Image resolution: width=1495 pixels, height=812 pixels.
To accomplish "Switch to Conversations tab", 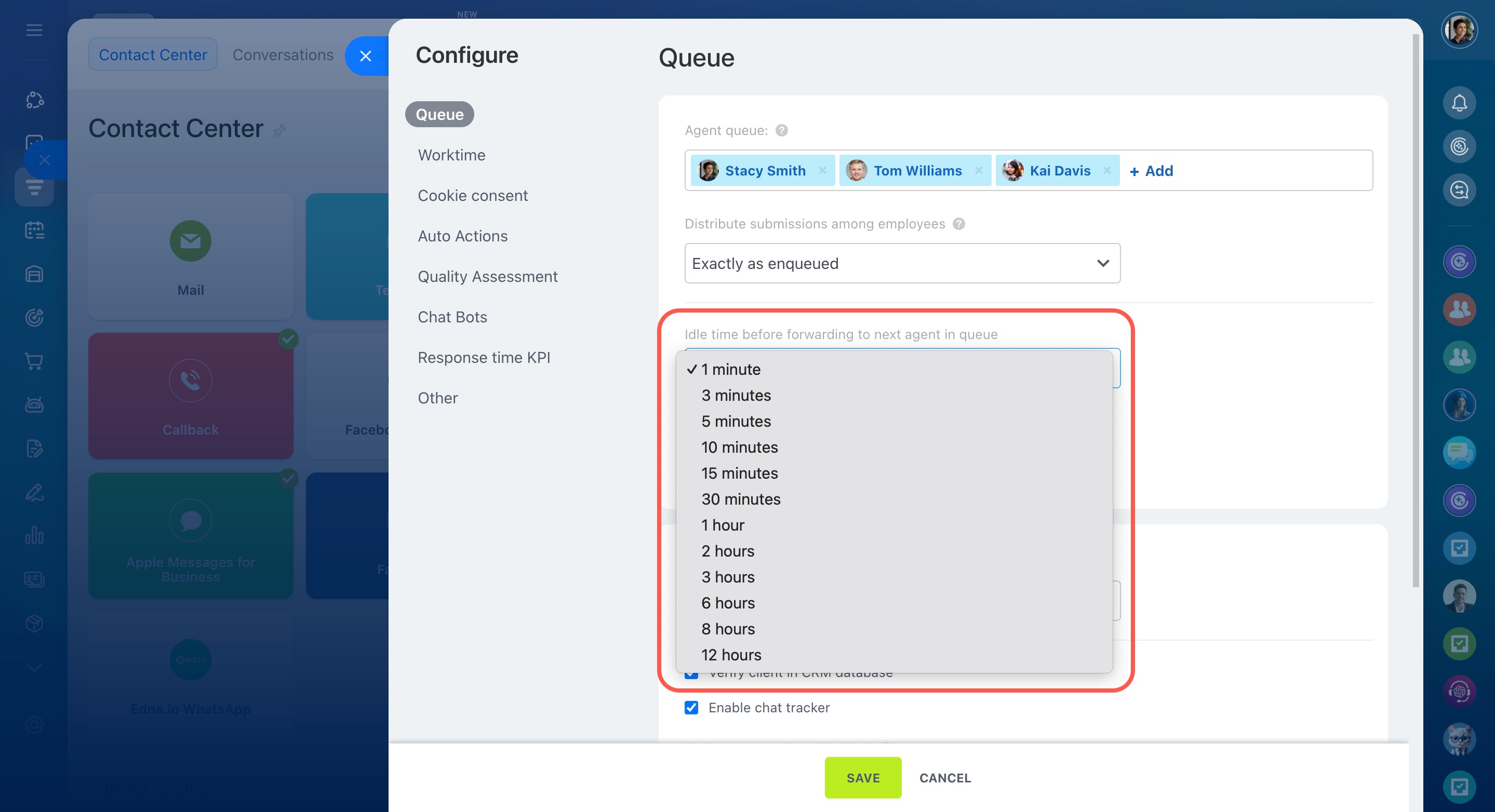I will coord(283,55).
